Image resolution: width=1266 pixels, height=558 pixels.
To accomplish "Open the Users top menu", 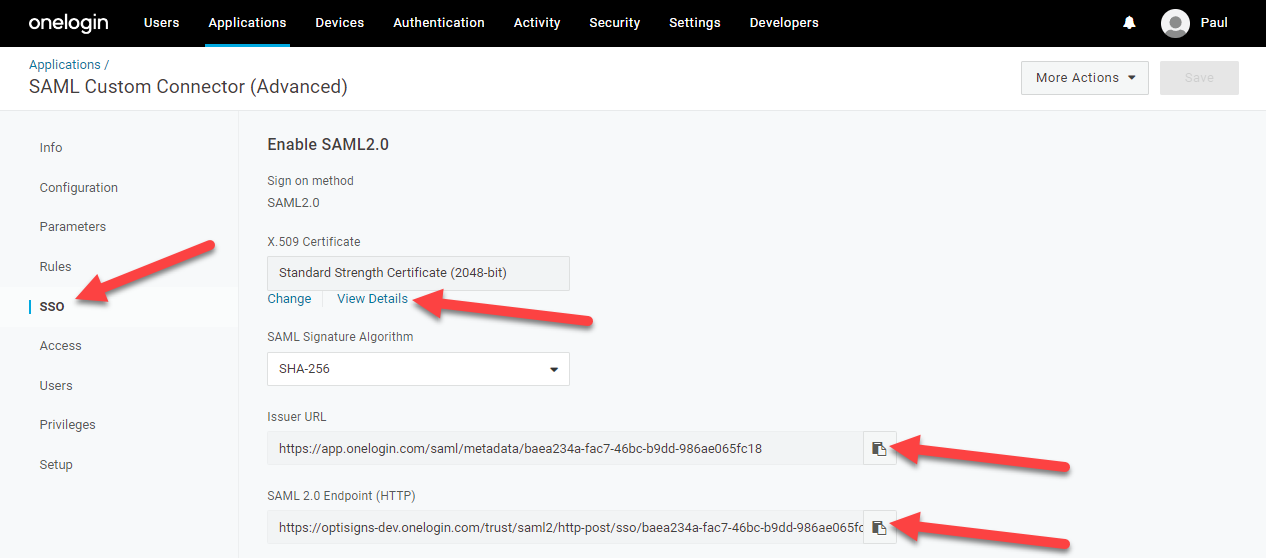I will click(x=162, y=23).
